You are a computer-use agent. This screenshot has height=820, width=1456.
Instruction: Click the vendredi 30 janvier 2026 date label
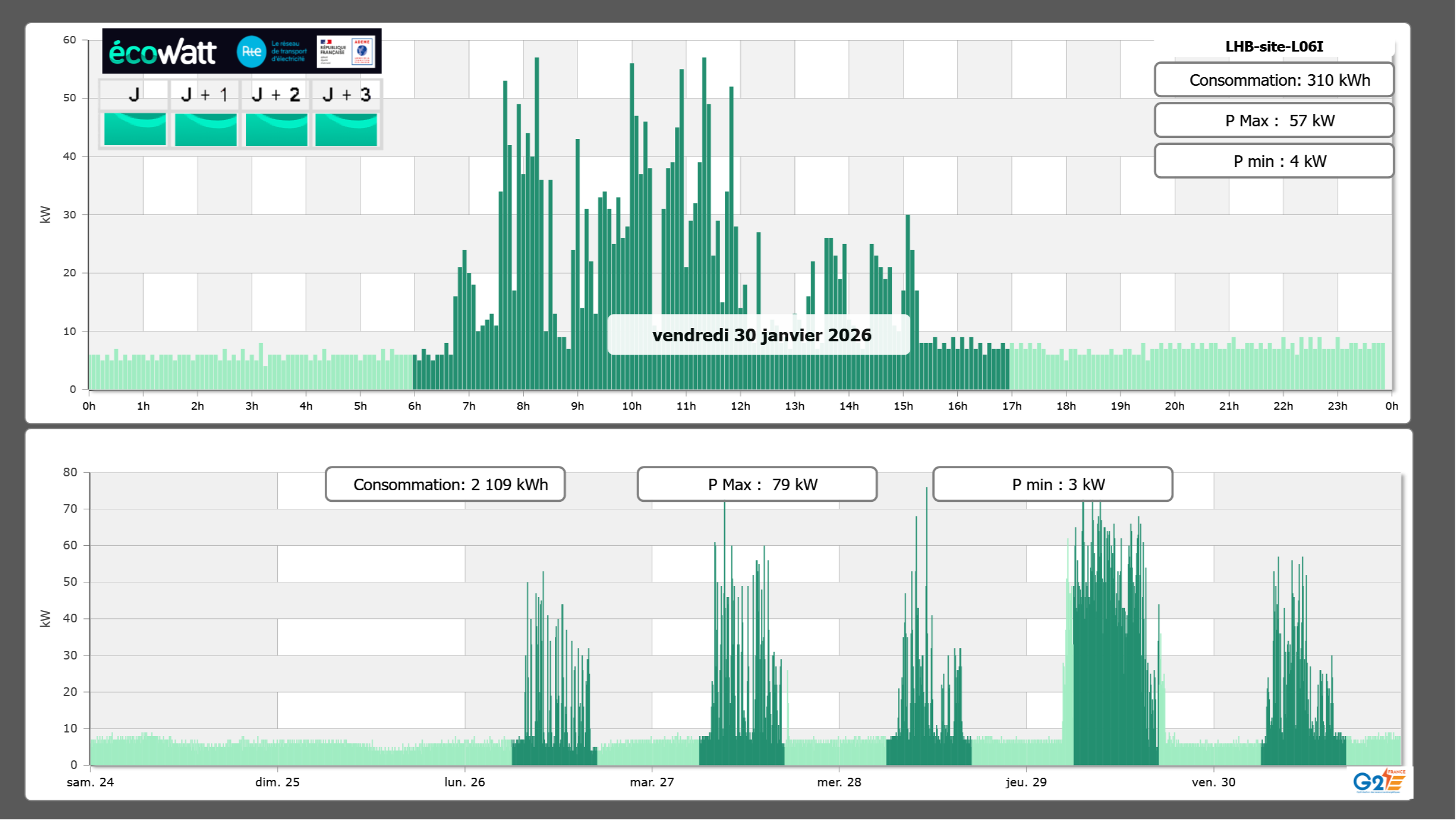coord(761,335)
